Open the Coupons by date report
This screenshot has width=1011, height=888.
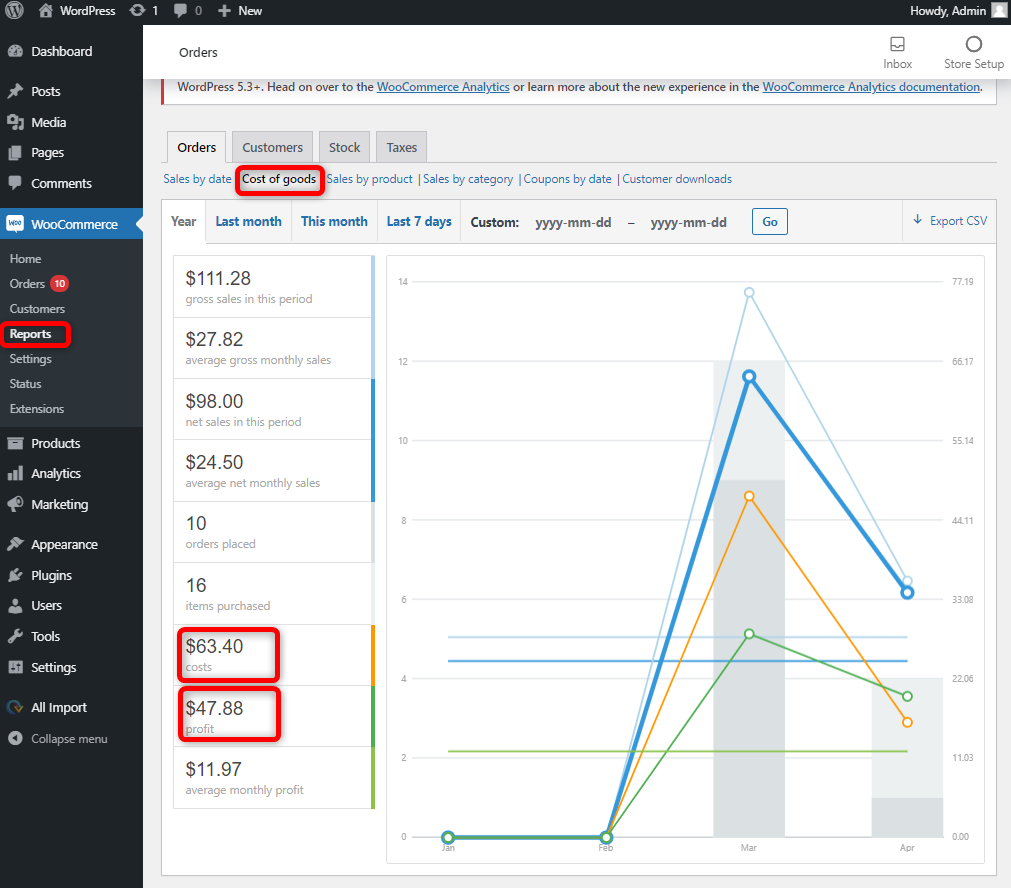click(567, 179)
